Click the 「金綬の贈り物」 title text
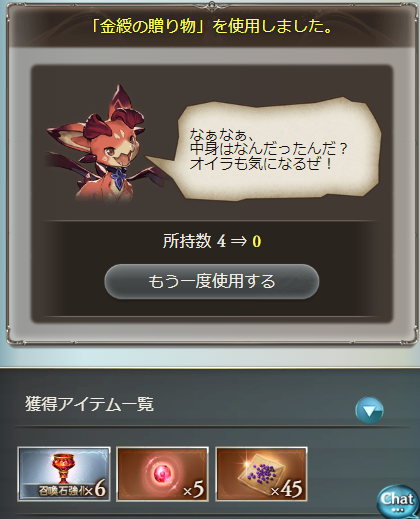The image size is (420, 519). click(148, 27)
